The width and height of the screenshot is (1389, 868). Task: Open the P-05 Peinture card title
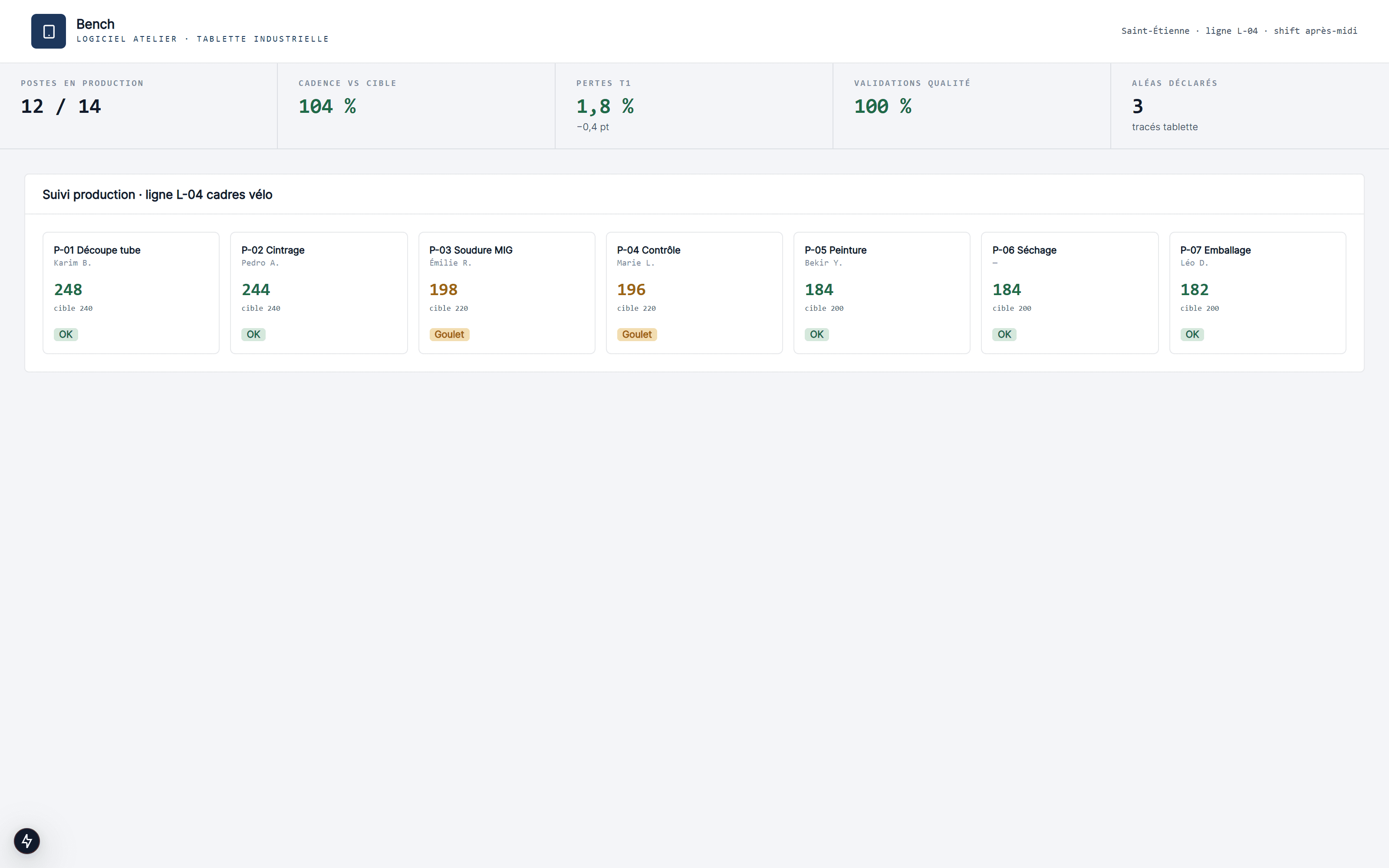point(836,250)
